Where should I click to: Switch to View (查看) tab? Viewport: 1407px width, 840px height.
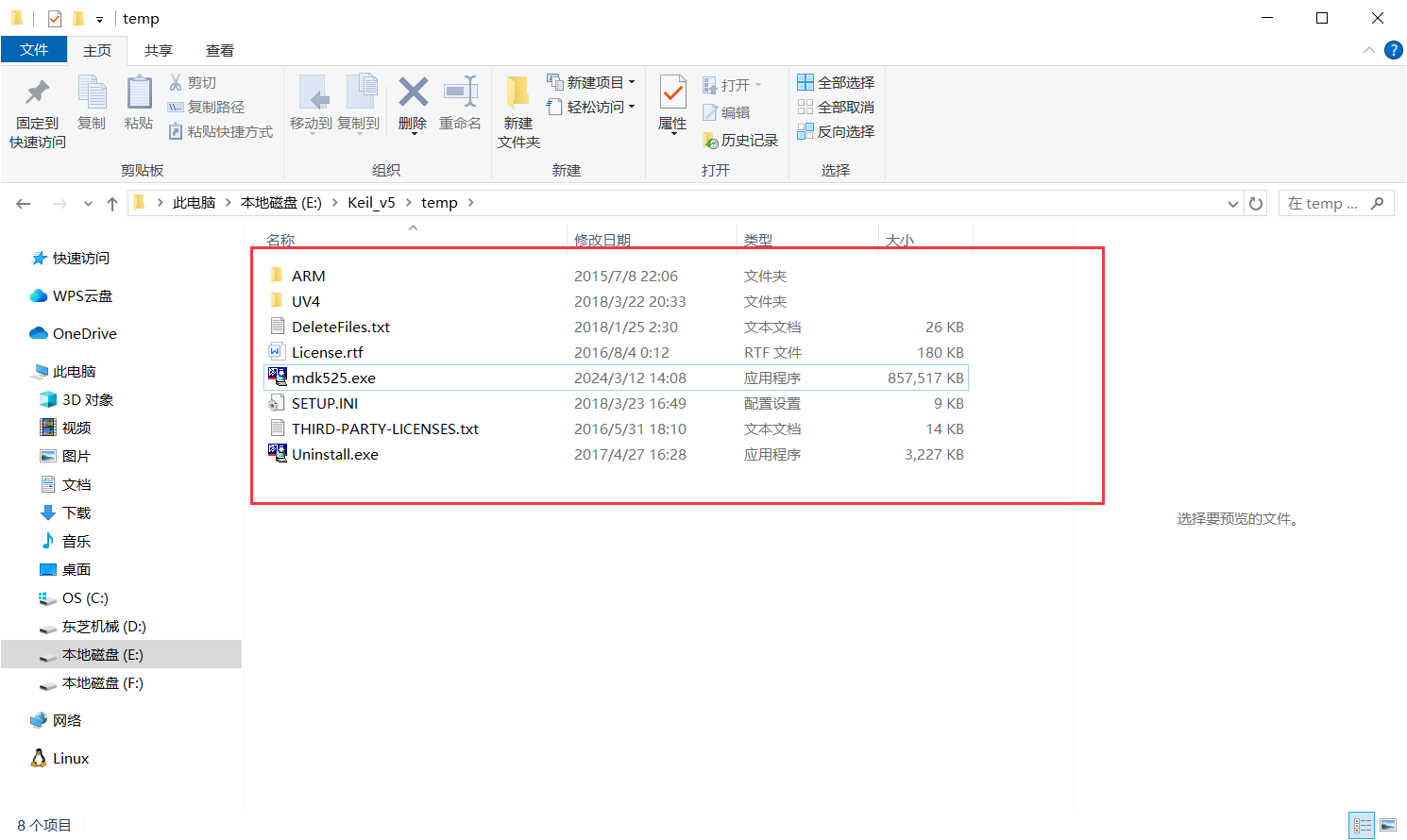tap(220, 50)
